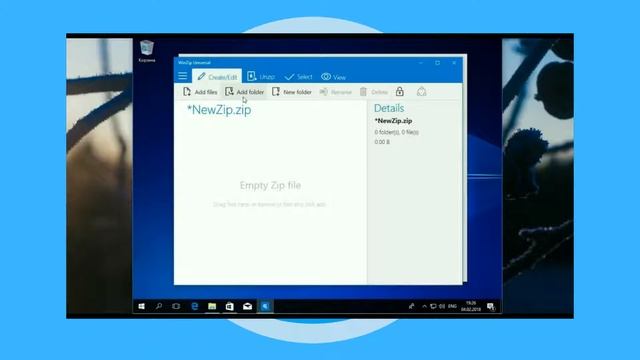Open the WinZip hamburger menu

pyautogui.click(x=182, y=76)
